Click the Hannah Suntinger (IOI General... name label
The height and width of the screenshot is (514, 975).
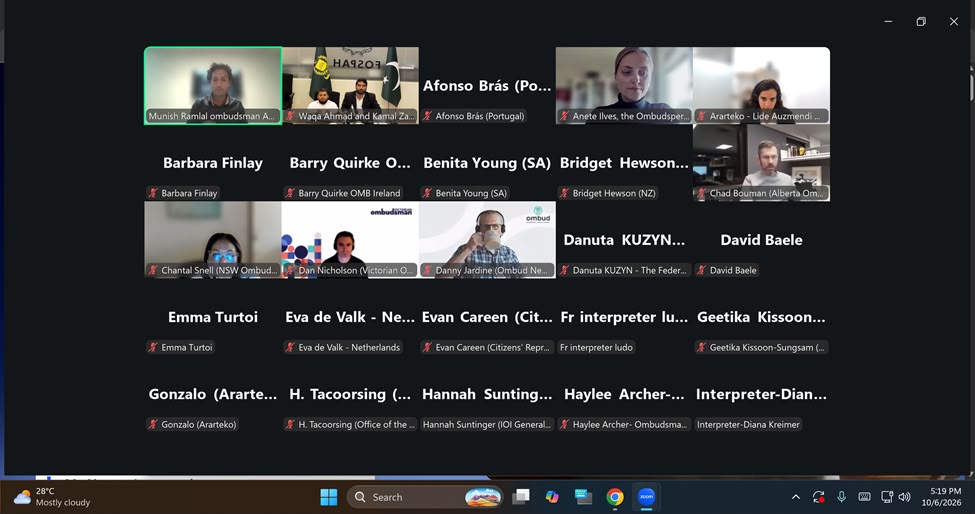[487, 425]
